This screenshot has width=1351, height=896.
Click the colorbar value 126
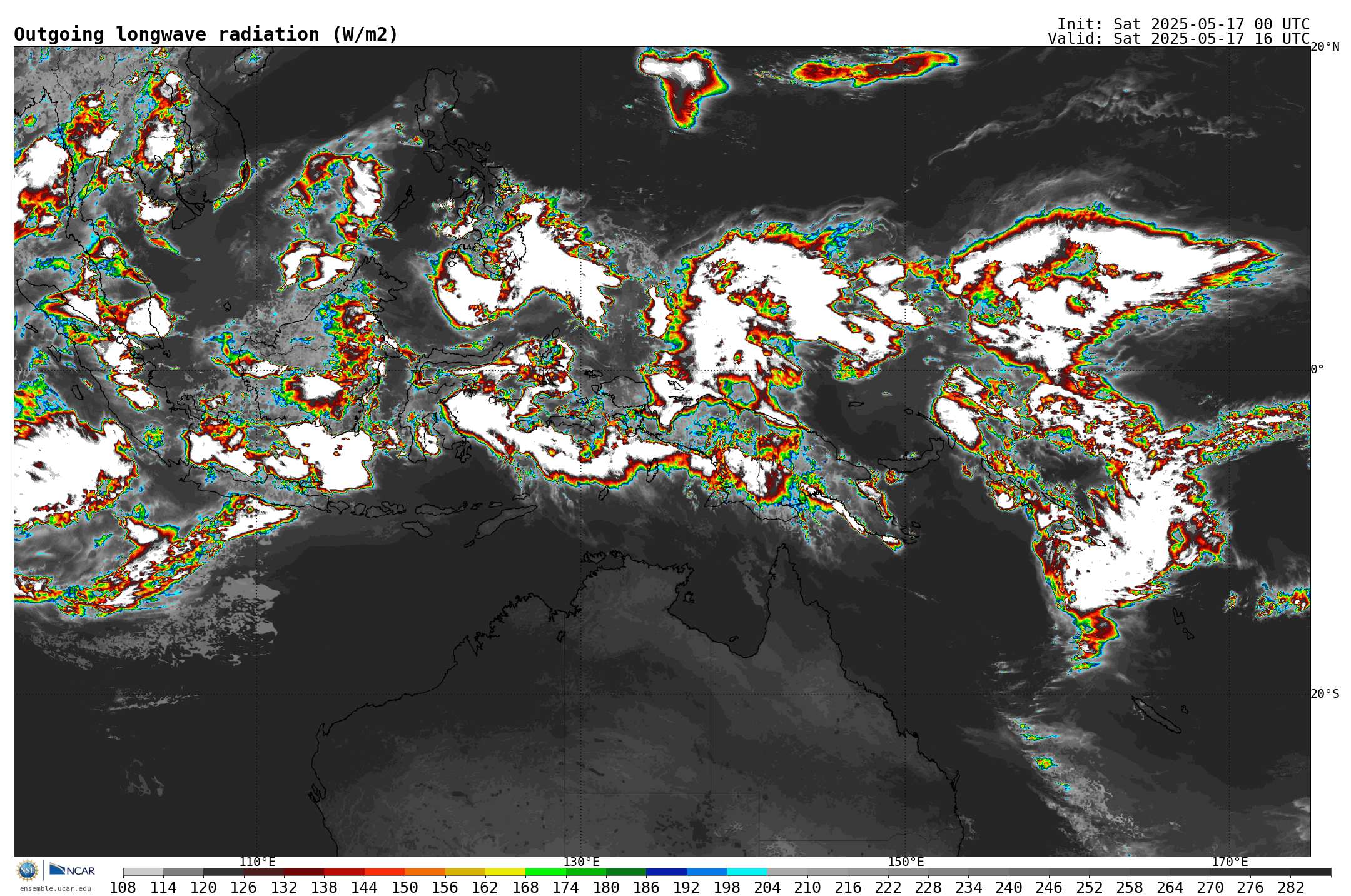[x=244, y=887]
